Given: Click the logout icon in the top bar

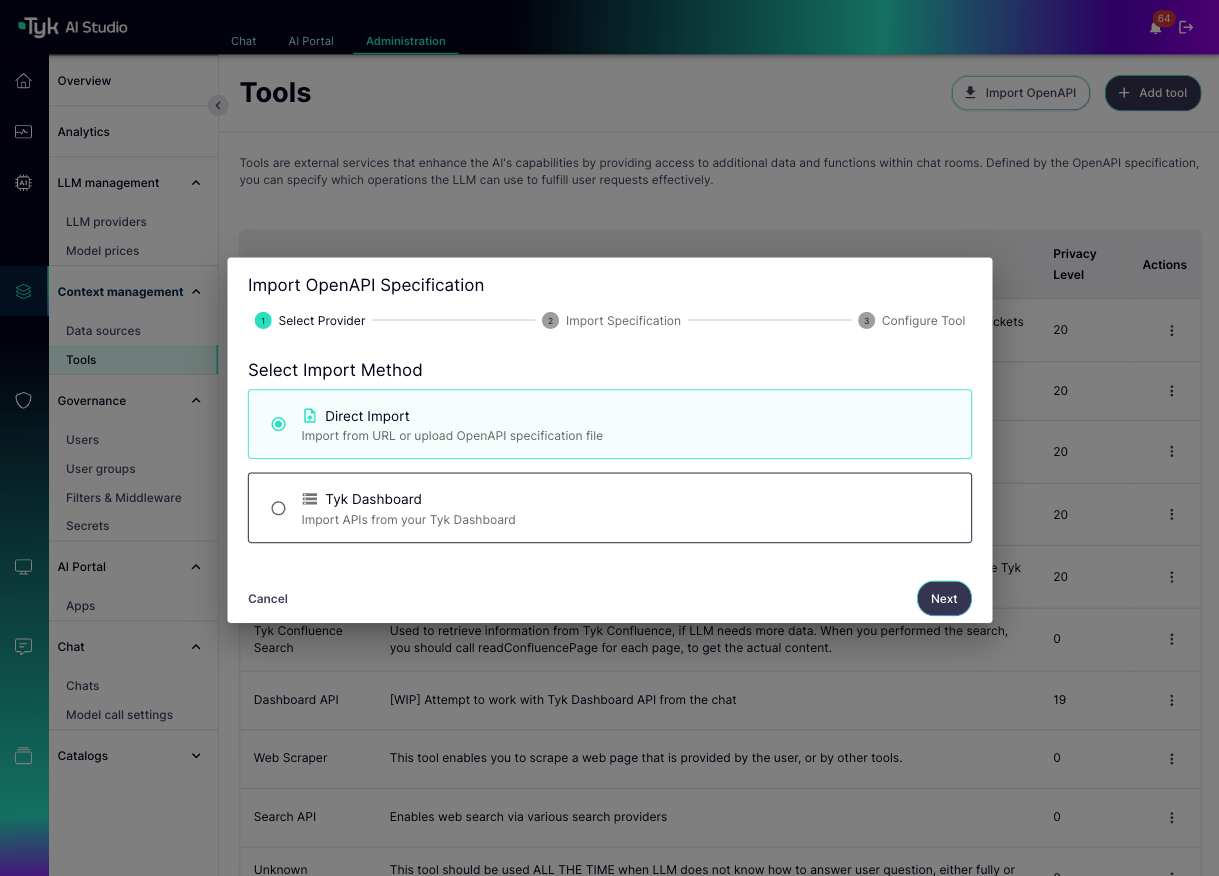Looking at the screenshot, I should pyautogui.click(x=1186, y=27).
